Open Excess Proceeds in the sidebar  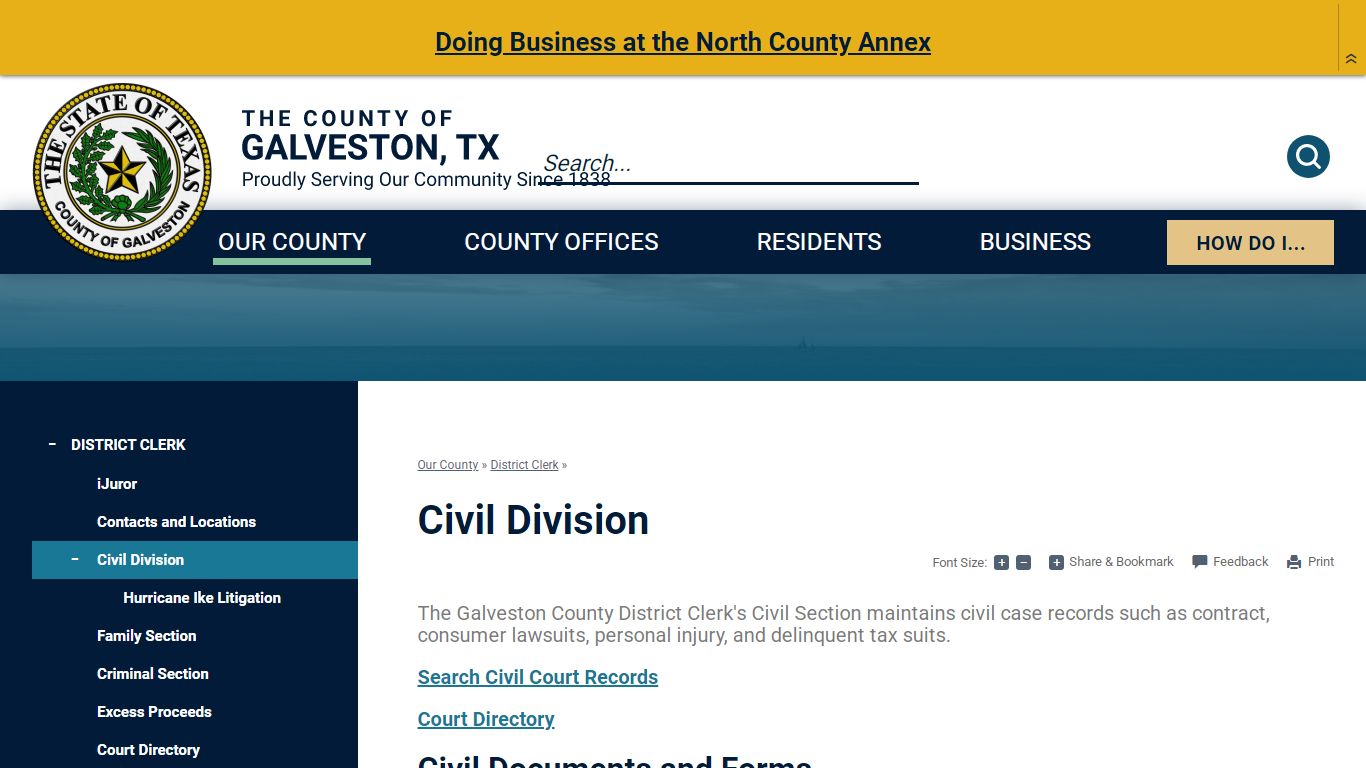[x=154, y=712]
